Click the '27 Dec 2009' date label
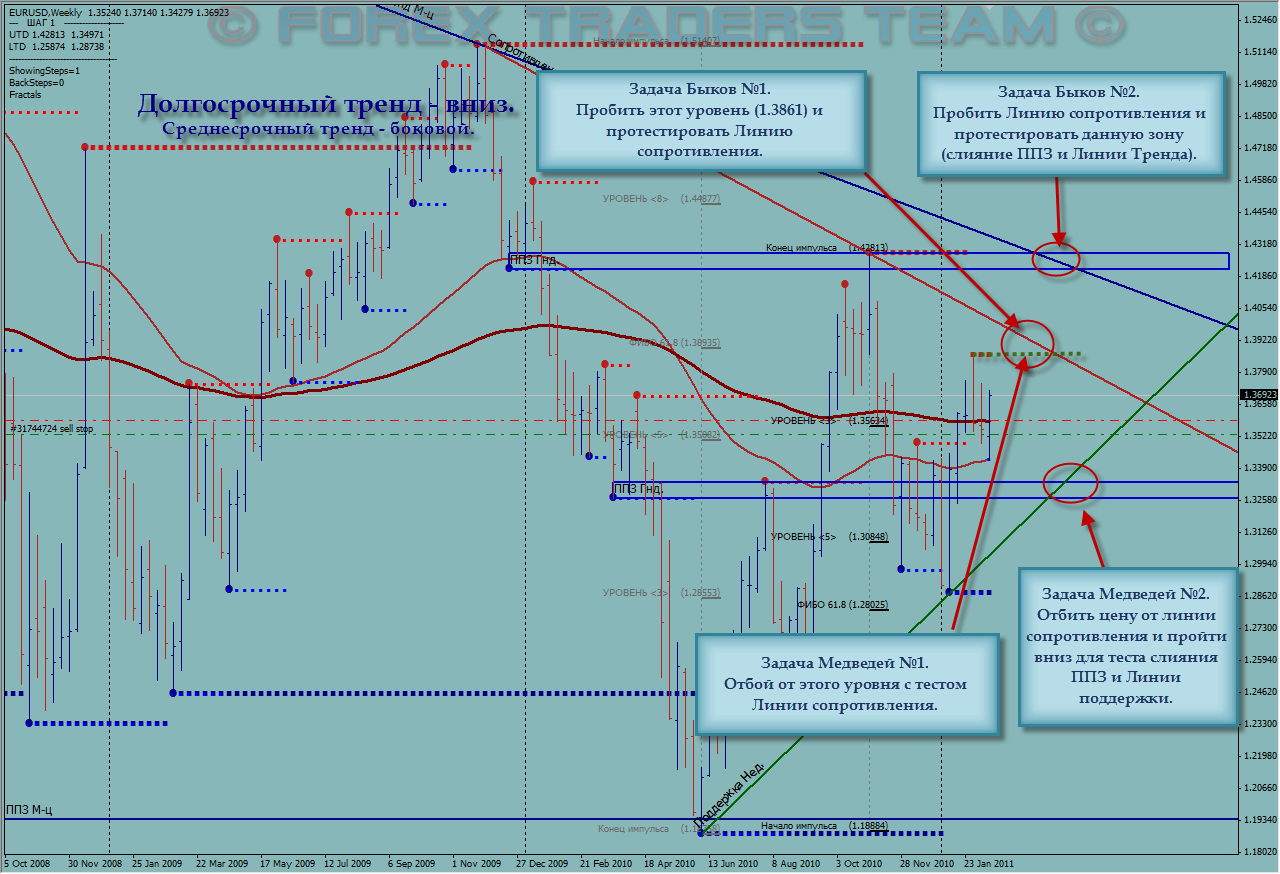The image size is (1280, 874). click(541, 862)
